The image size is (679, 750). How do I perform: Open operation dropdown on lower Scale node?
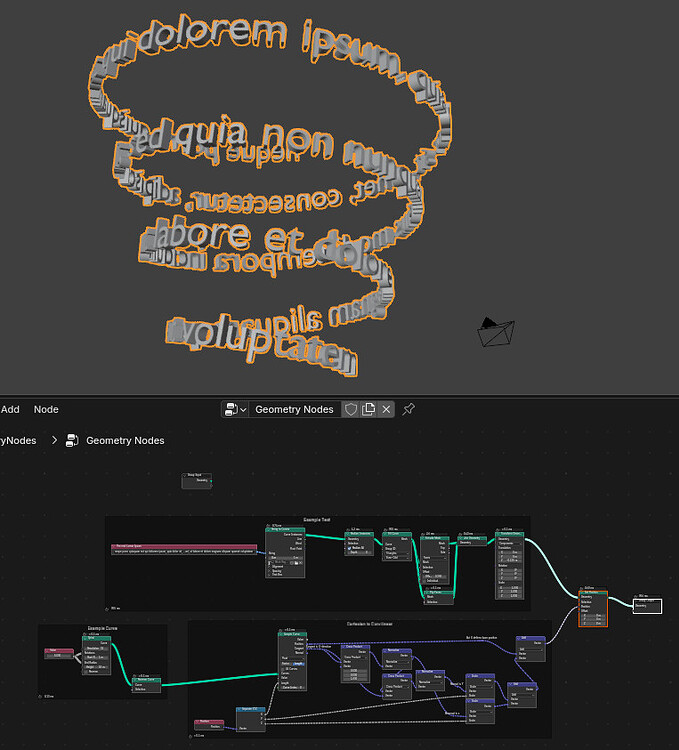point(480,712)
